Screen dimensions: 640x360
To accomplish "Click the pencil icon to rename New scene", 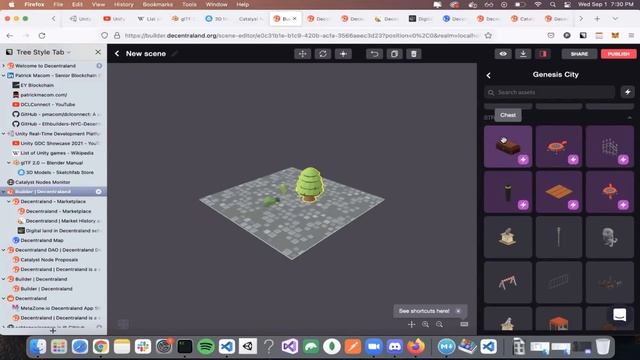I will point(174,53).
